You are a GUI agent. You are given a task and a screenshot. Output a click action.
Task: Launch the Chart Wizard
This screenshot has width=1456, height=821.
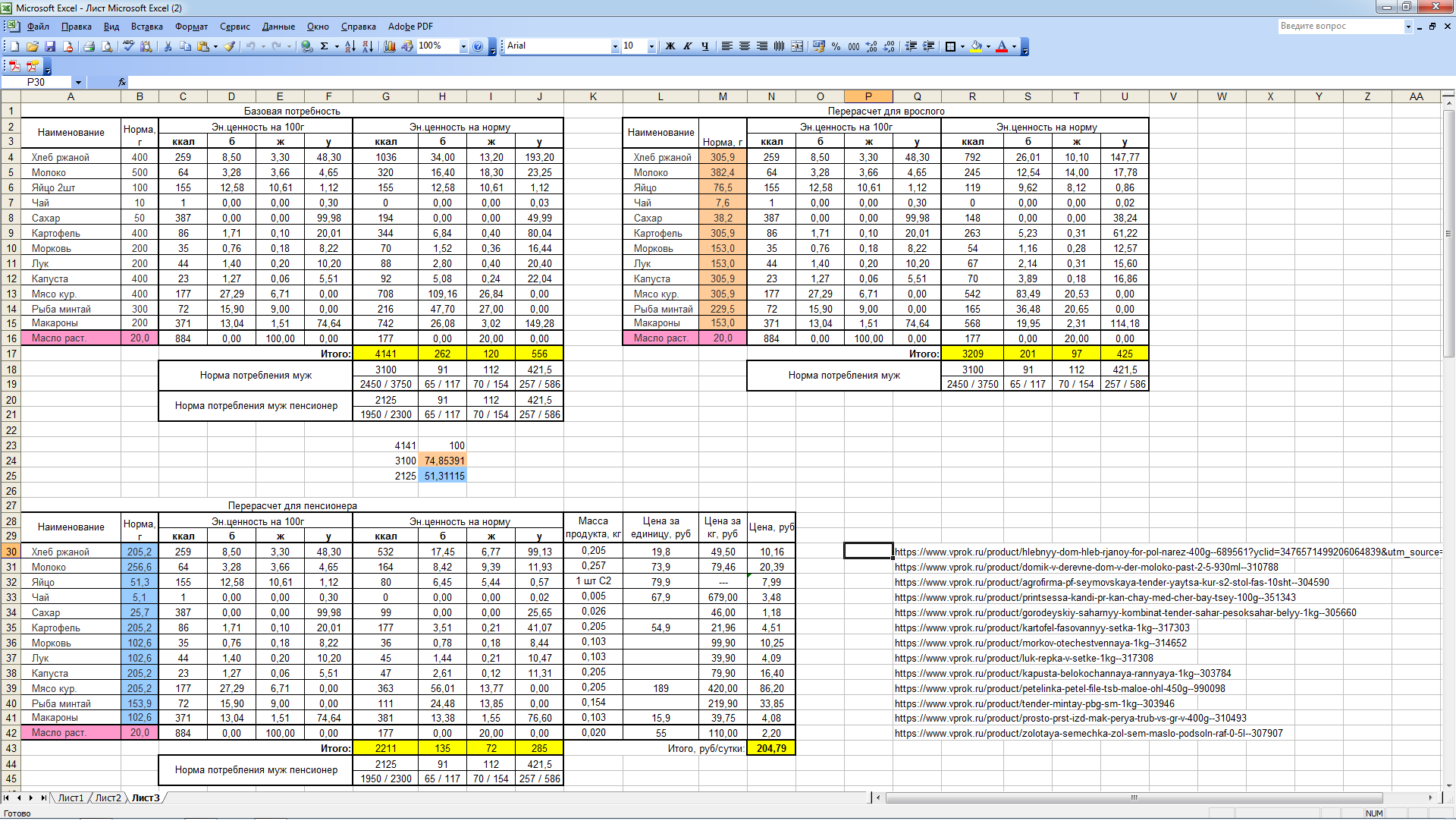(x=390, y=46)
